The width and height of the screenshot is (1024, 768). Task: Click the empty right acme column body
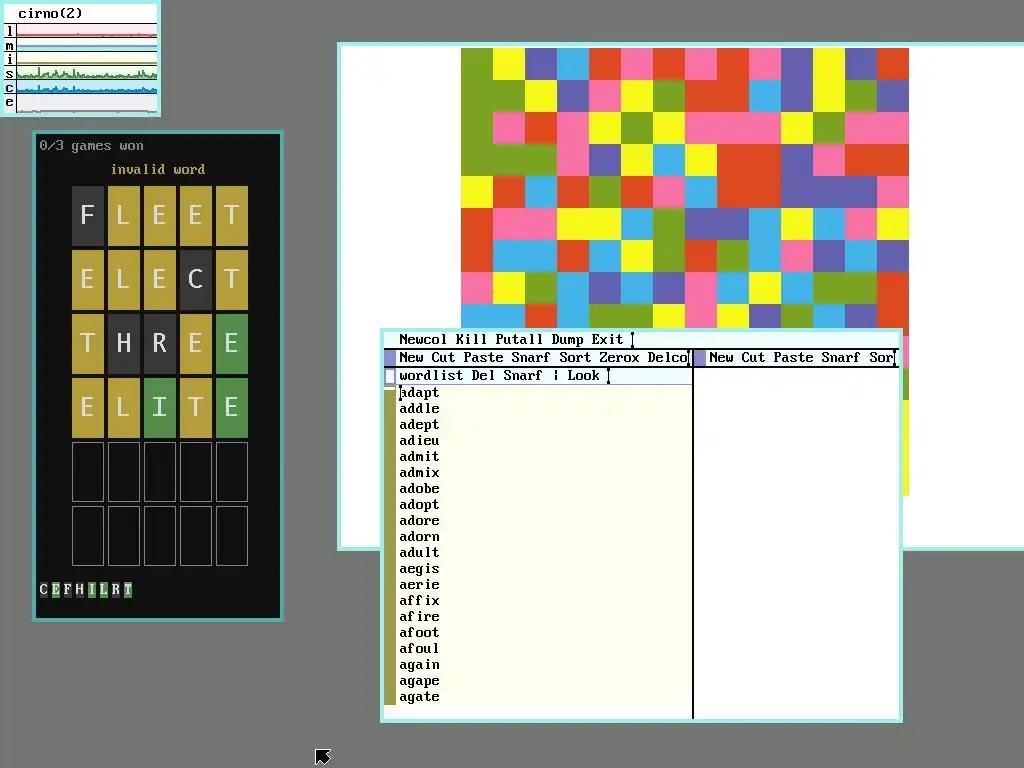point(796,542)
